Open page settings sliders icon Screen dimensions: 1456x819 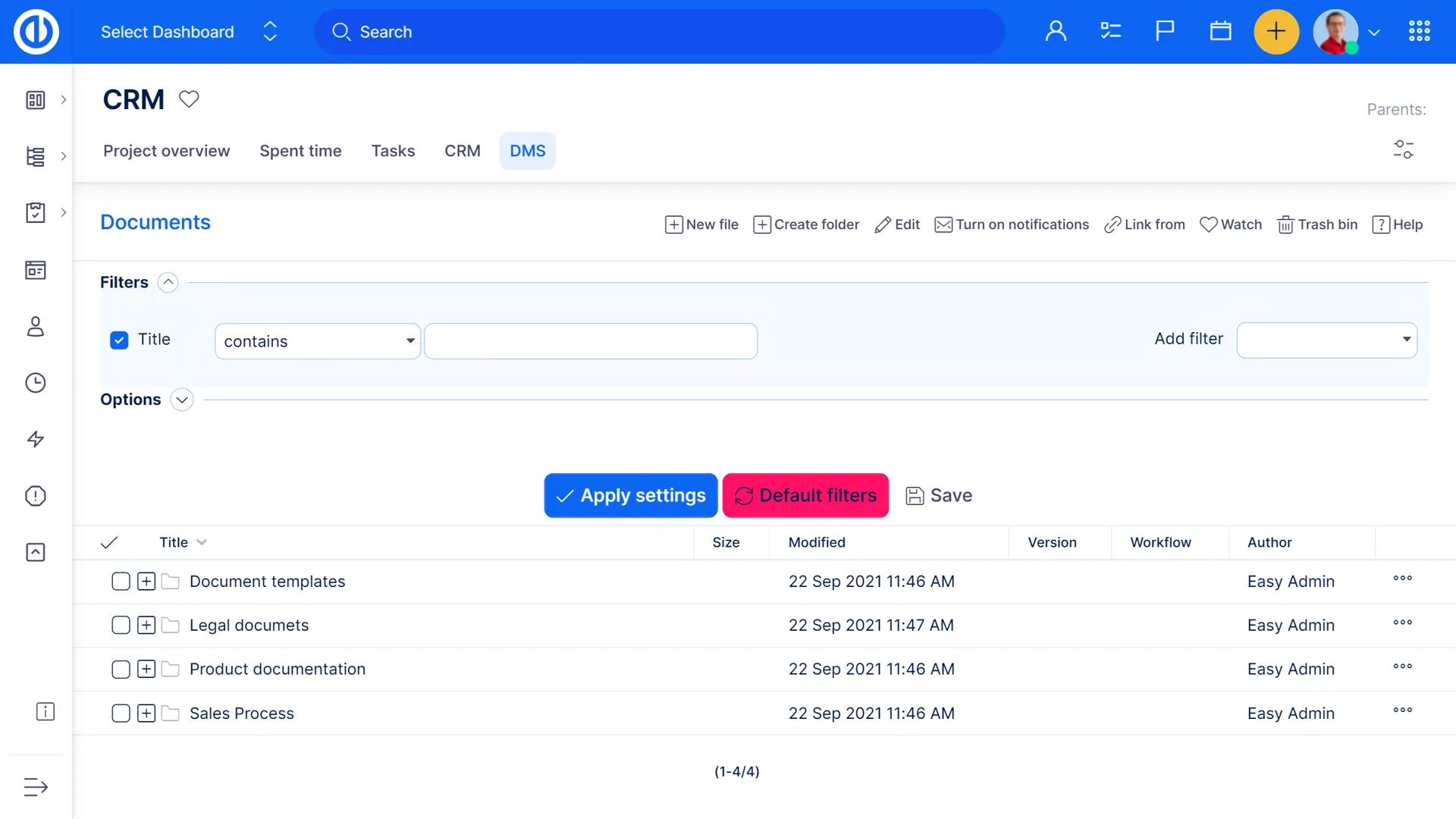(1403, 149)
